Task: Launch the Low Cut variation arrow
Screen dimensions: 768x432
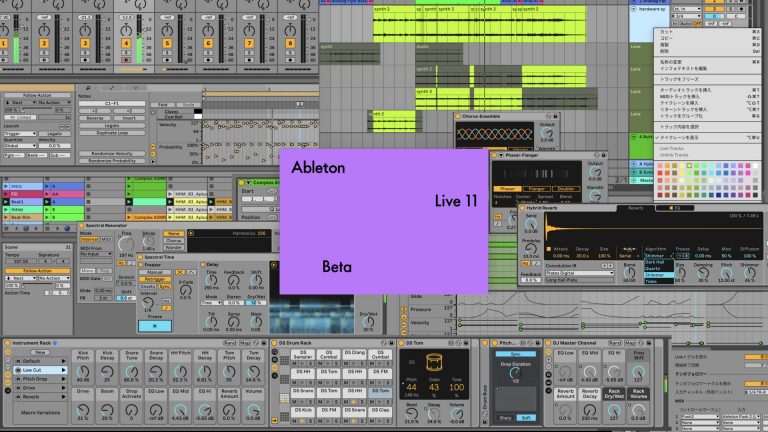Action: pyautogui.click(x=63, y=370)
